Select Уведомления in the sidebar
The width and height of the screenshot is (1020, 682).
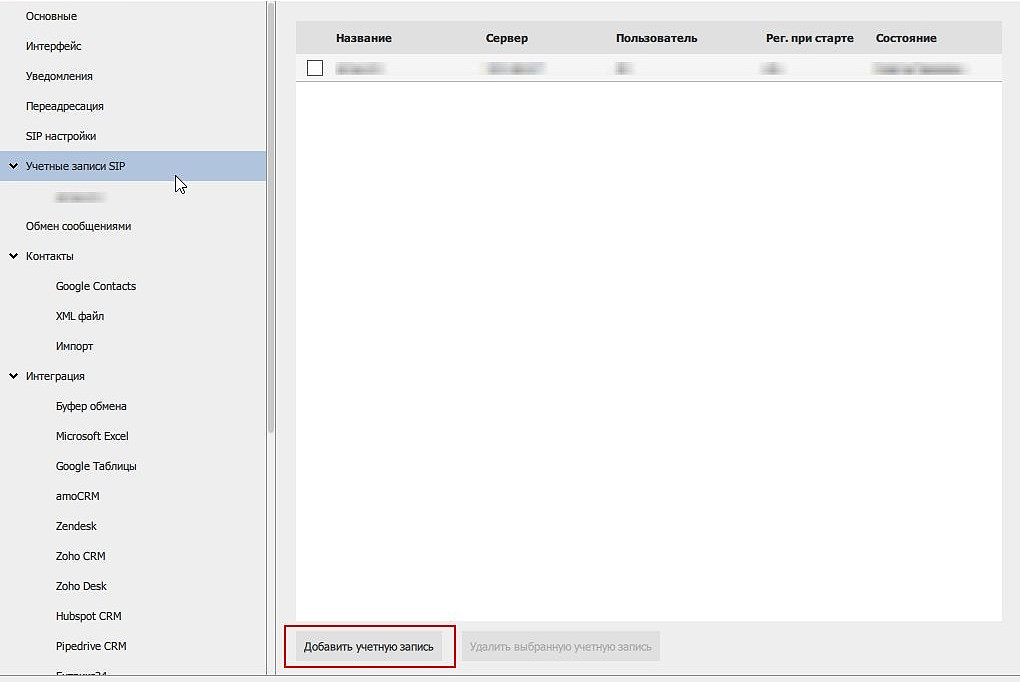pyautogui.click(x=59, y=76)
